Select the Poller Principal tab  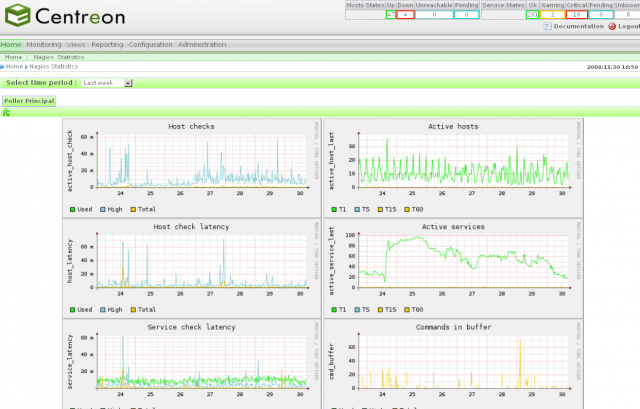tap(29, 101)
